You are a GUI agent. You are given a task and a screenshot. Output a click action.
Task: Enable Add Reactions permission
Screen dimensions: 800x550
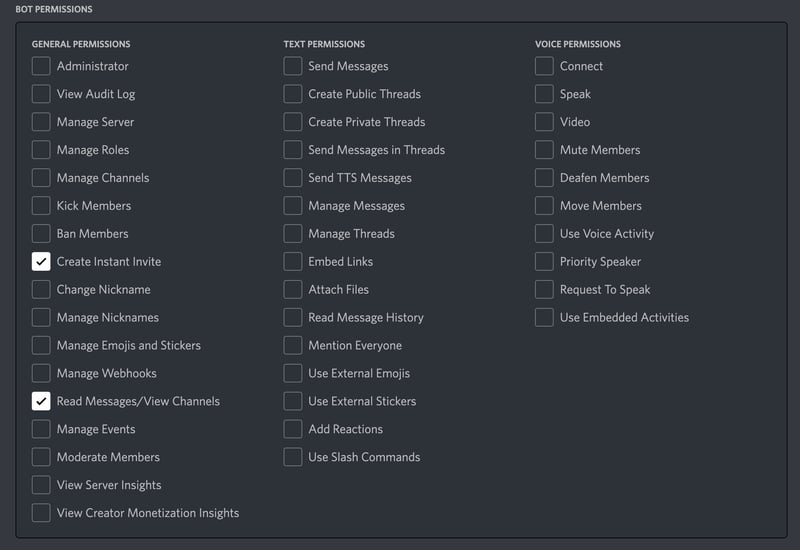coord(292,429)
